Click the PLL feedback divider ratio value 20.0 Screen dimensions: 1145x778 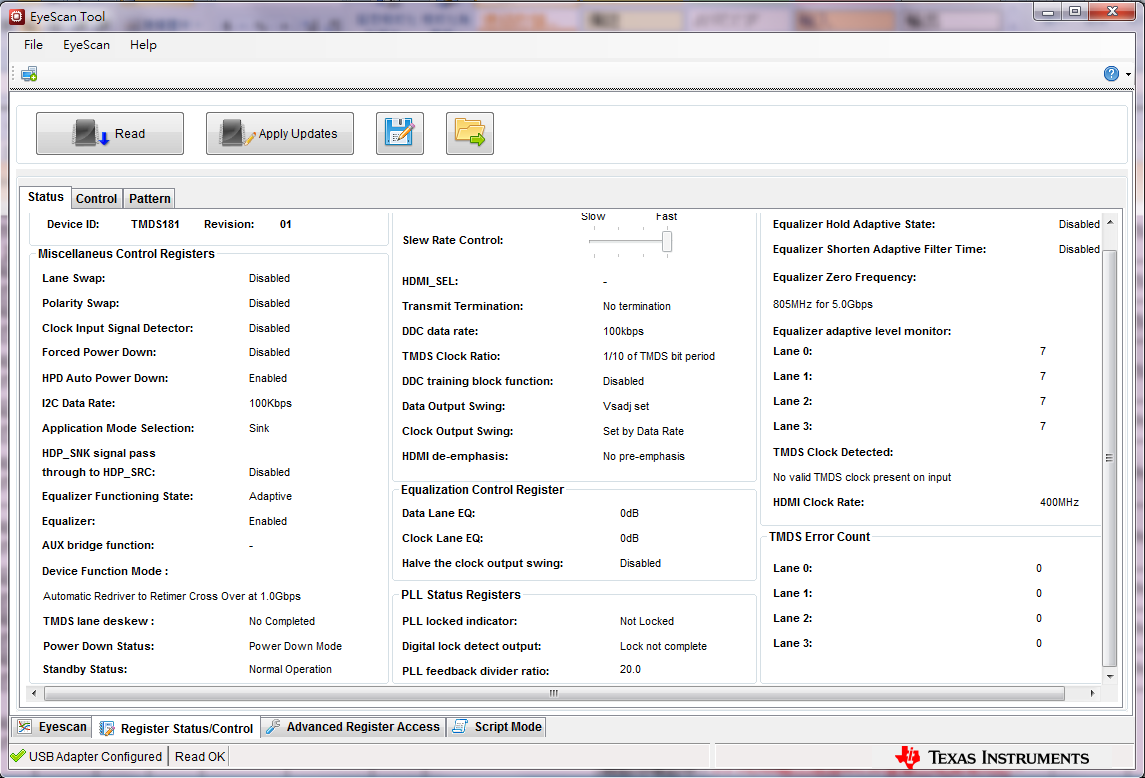[630, 669]
